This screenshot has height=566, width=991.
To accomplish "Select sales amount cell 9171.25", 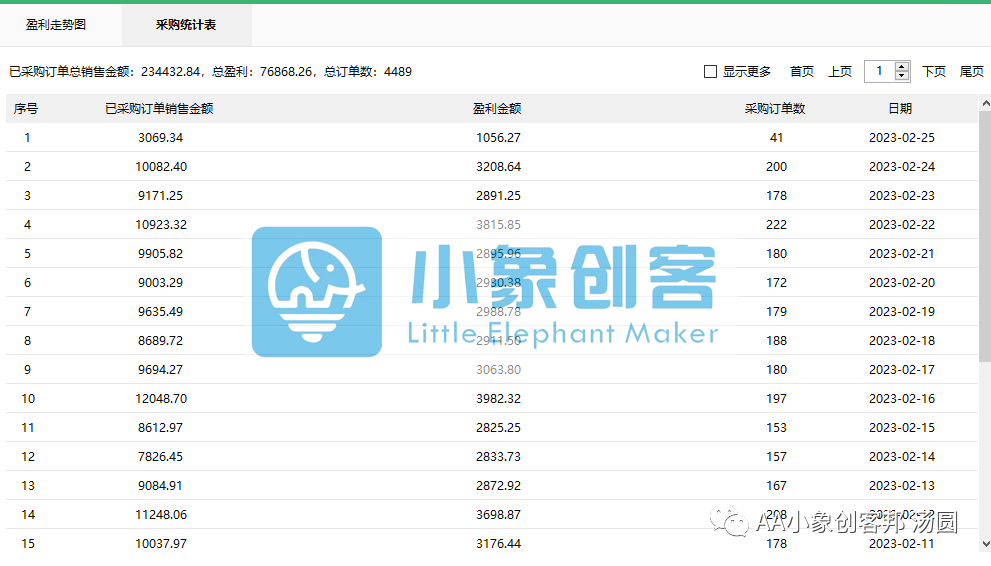I will pos(161,196).
